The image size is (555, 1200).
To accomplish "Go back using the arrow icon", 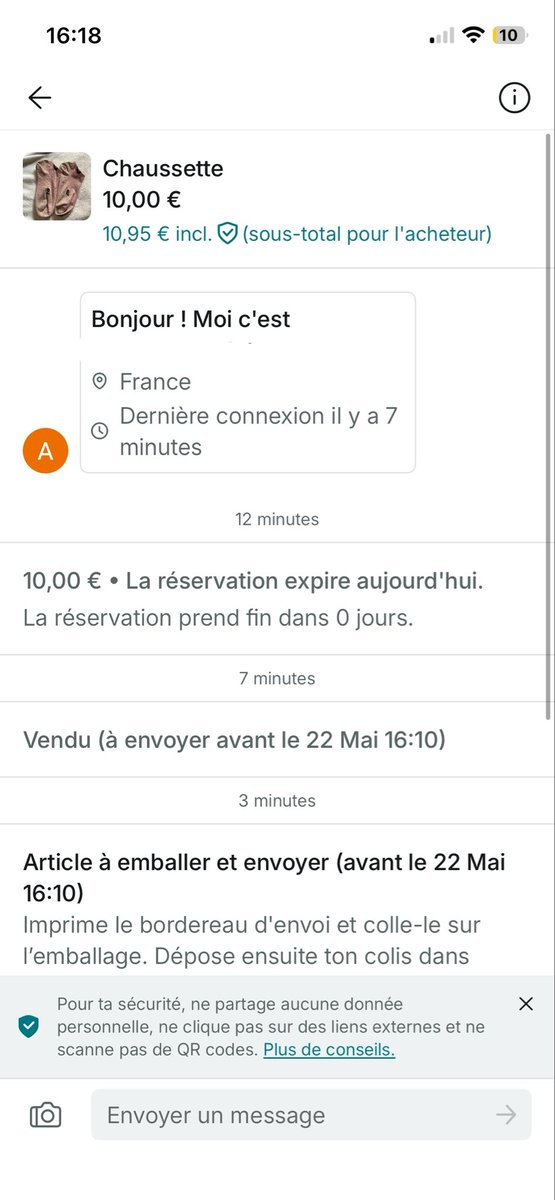I will [39, 97].
